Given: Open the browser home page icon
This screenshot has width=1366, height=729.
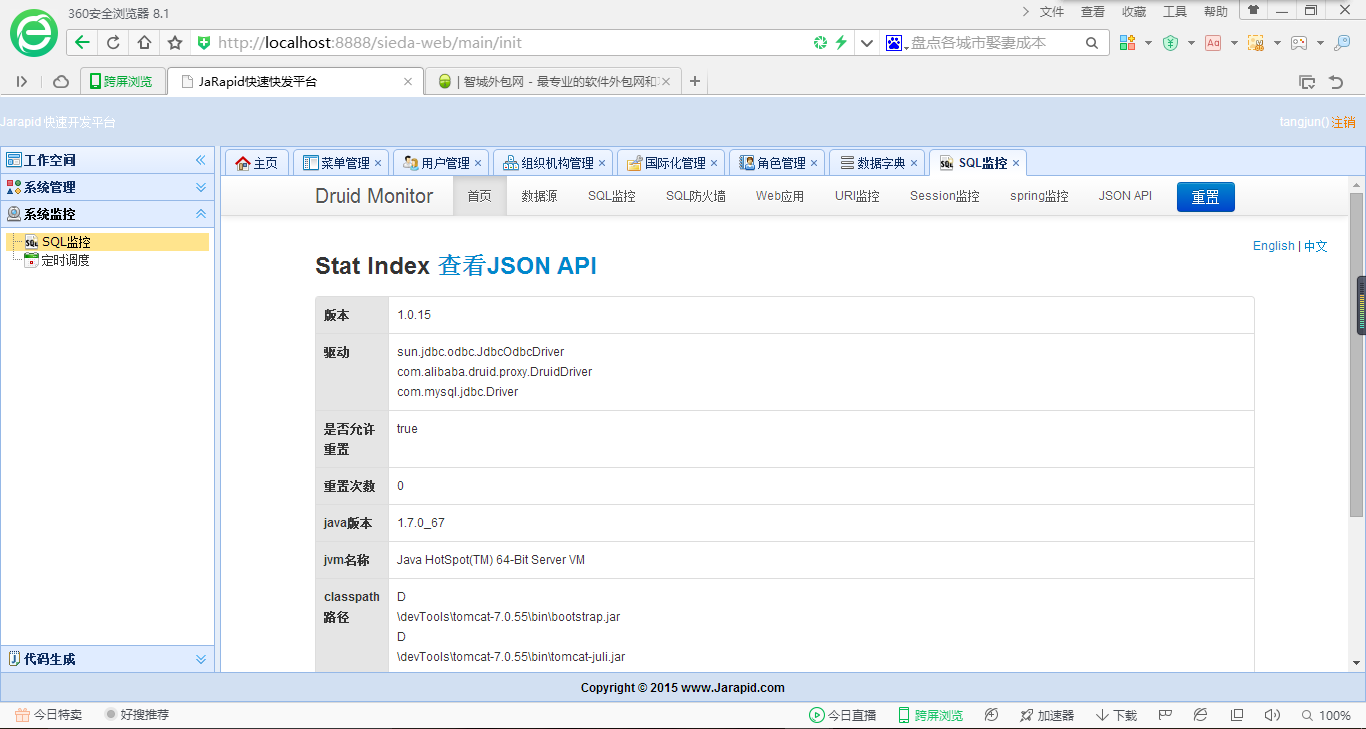Looking at the screenshot, I should [144, 42].
